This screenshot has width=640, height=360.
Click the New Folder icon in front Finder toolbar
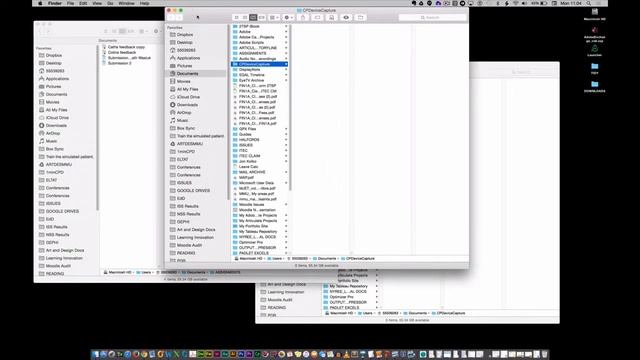point(360,18)
